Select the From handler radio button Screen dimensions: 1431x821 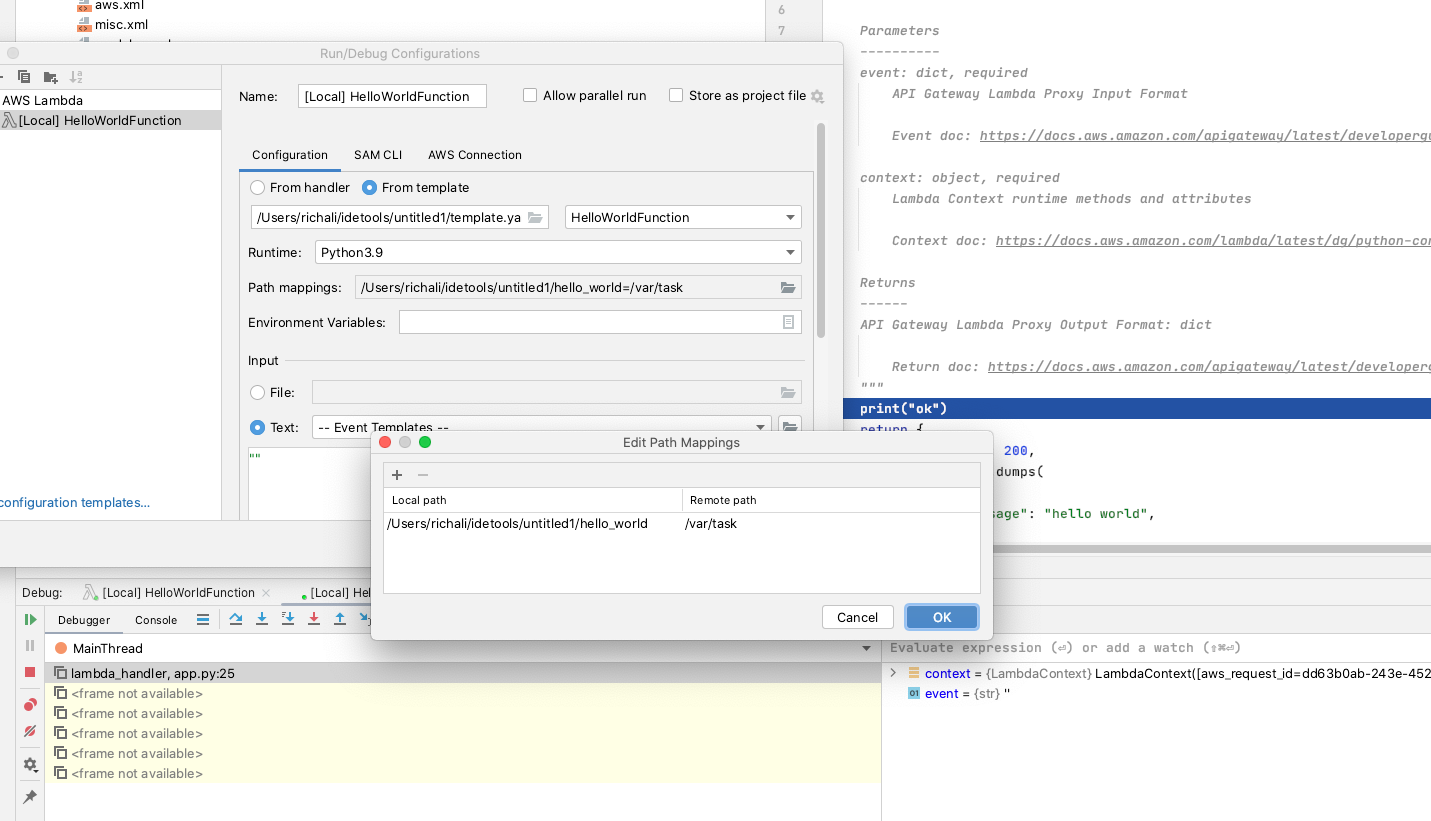pos(257,187)
